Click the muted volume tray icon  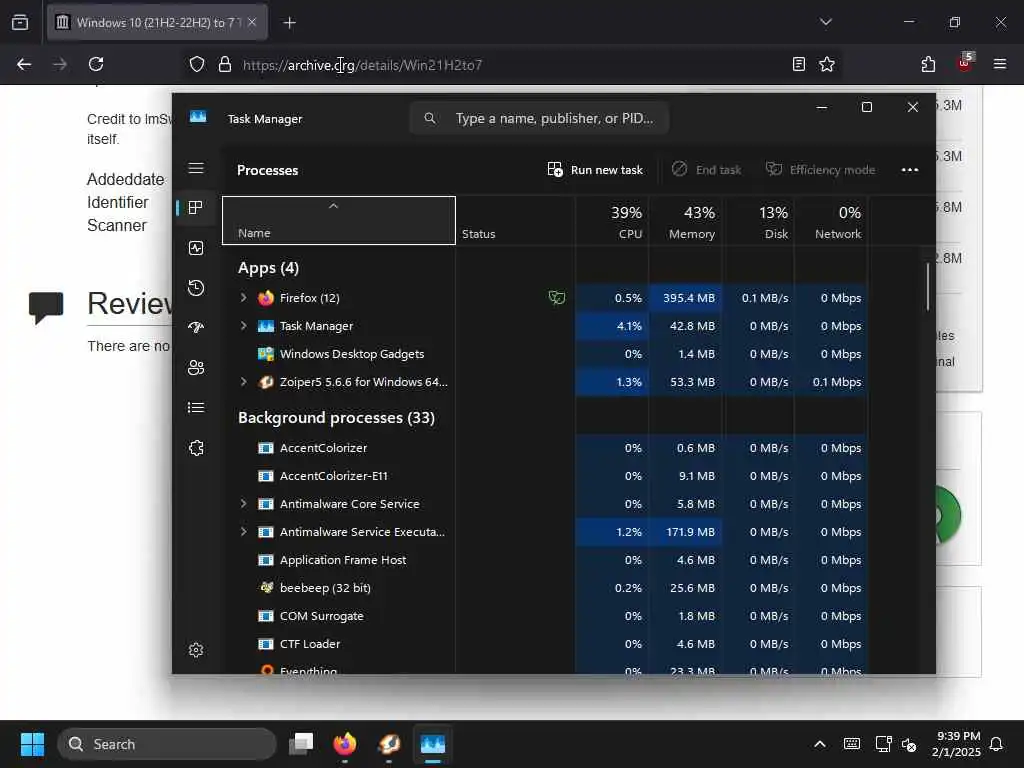(908, 744)
